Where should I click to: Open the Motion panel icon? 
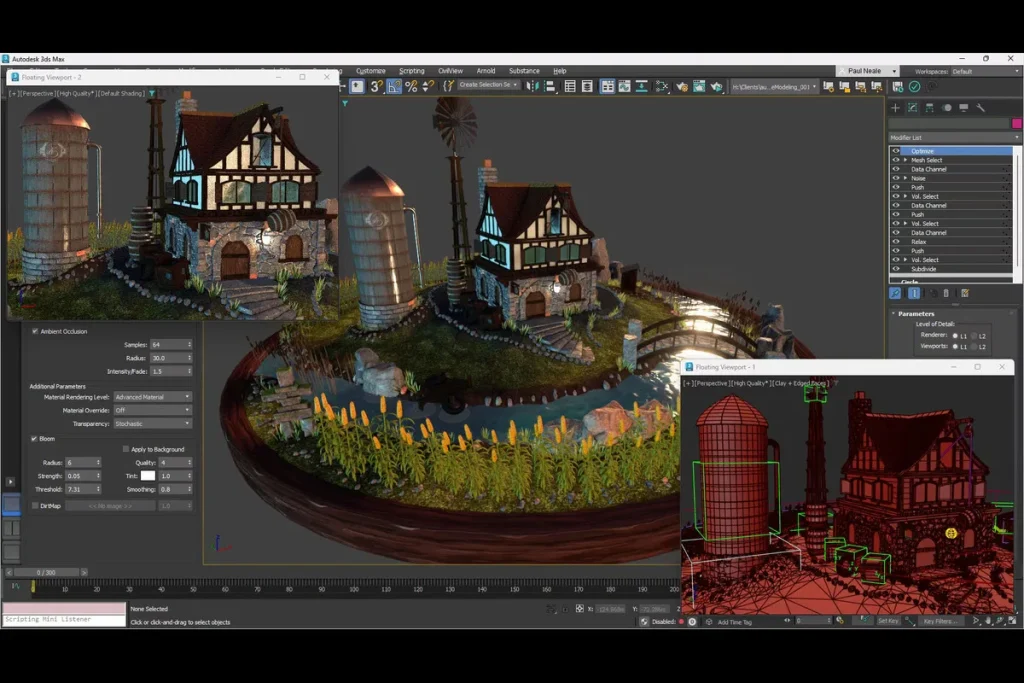click(x=946, y=108)
